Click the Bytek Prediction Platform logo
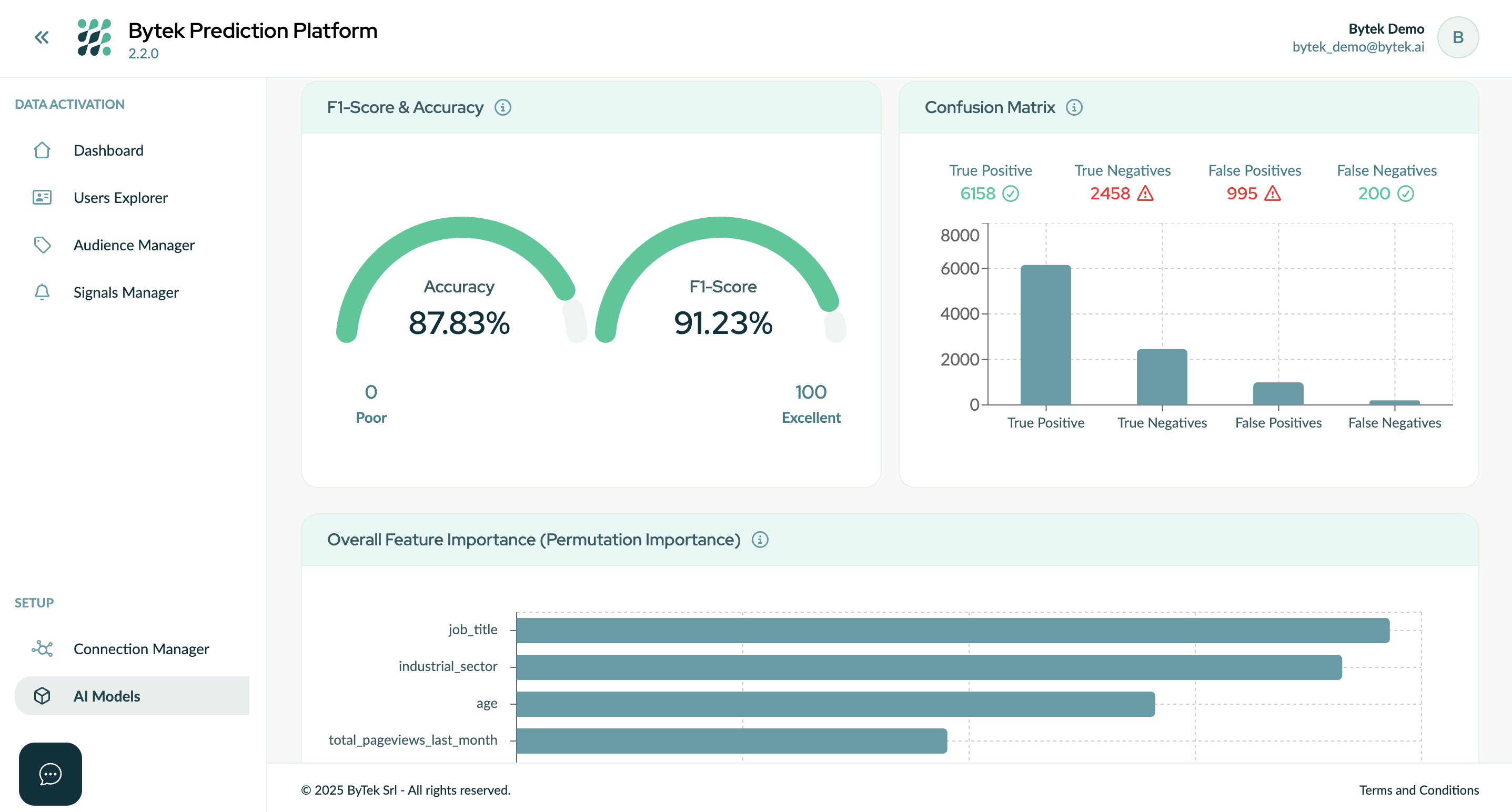The image size is (1512, 812). pos(96,37)
